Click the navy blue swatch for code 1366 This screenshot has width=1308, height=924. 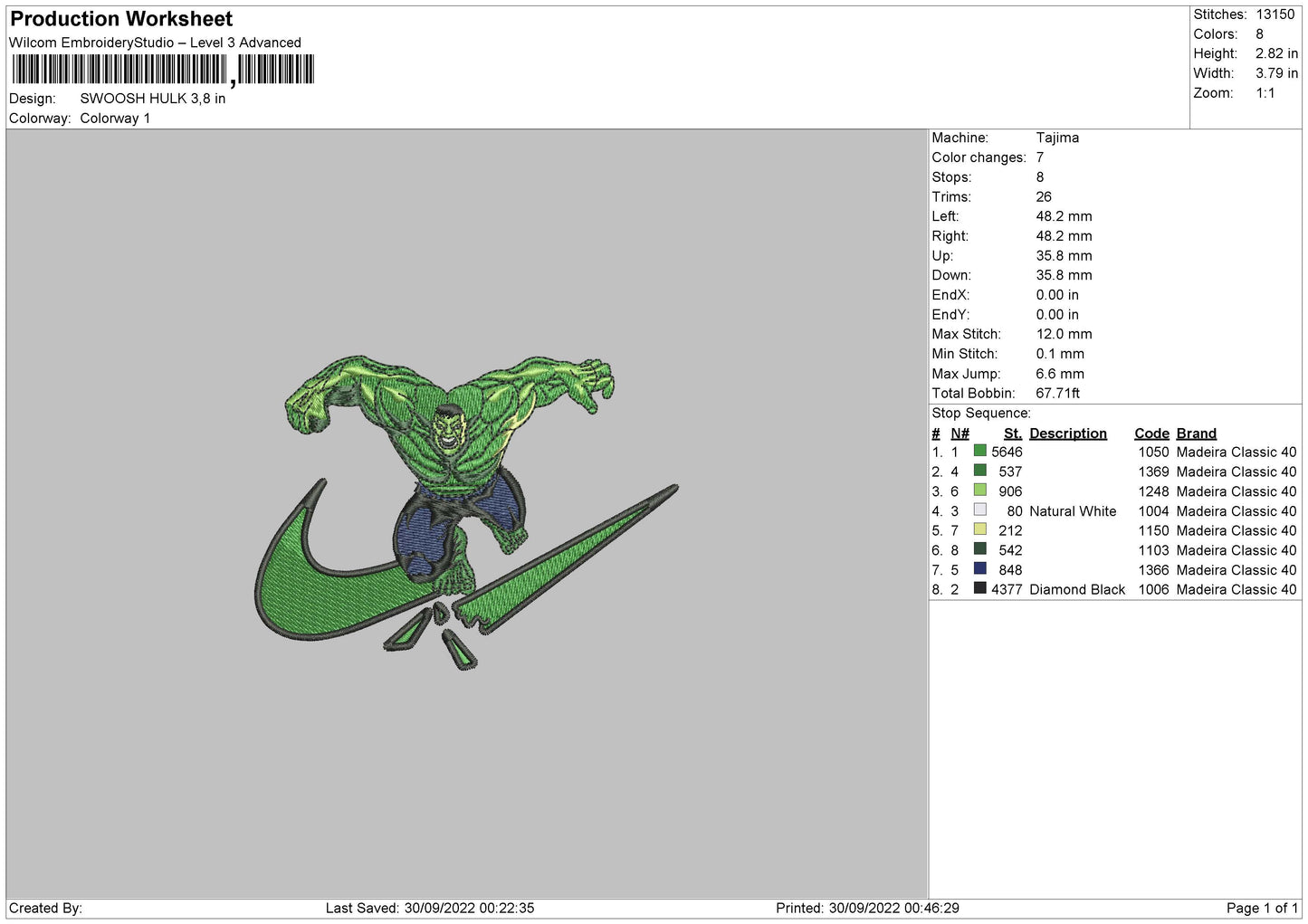pos(979,569)
